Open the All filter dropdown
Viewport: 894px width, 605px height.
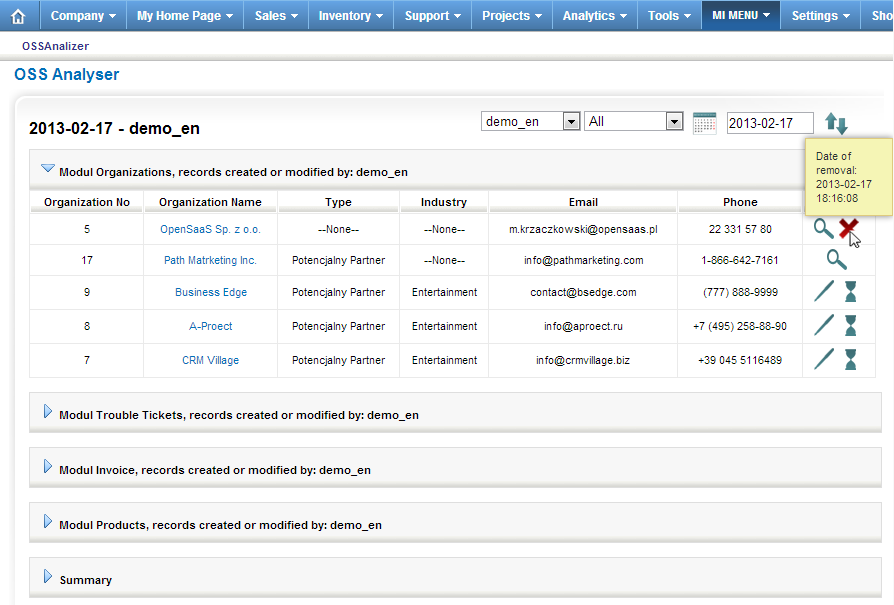pyautogui.click(x=633, y=121)
